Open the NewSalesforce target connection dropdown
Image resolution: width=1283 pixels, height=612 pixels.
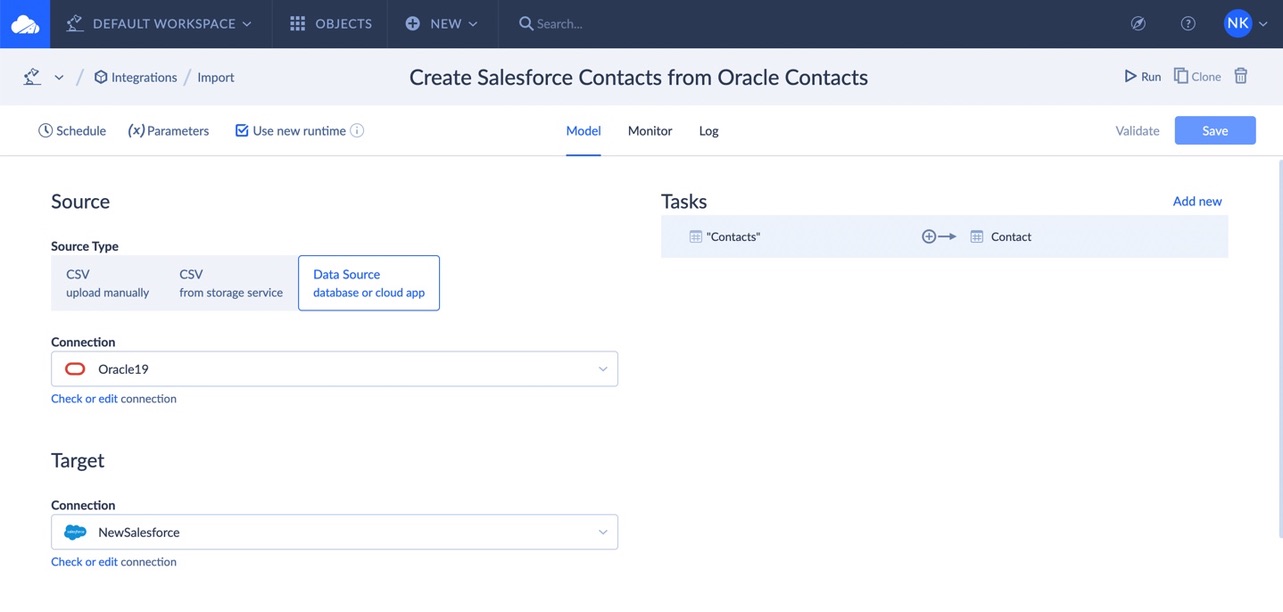[334, 532]
